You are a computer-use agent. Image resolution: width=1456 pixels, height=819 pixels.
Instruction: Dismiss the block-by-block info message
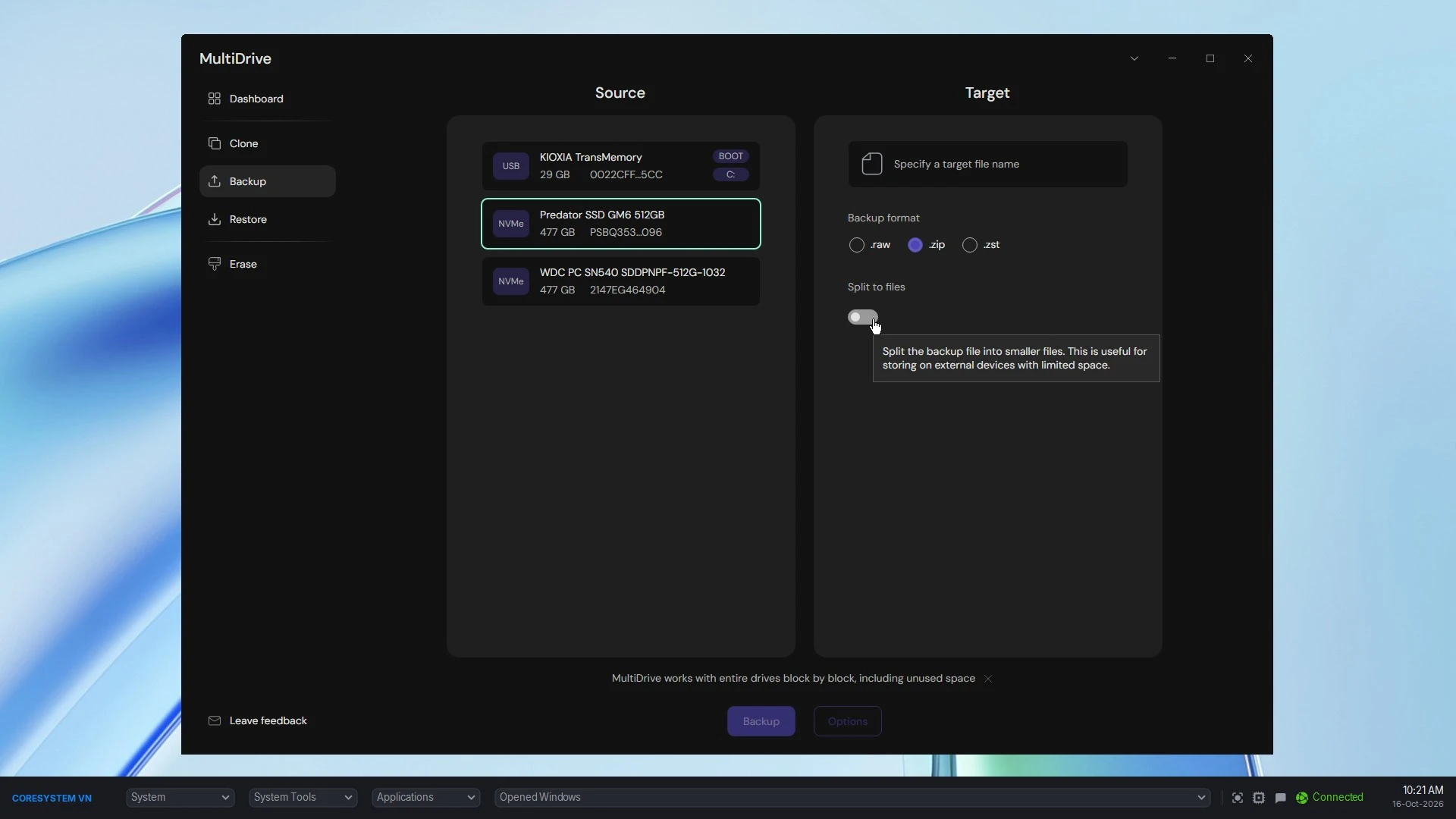[987, 679]
